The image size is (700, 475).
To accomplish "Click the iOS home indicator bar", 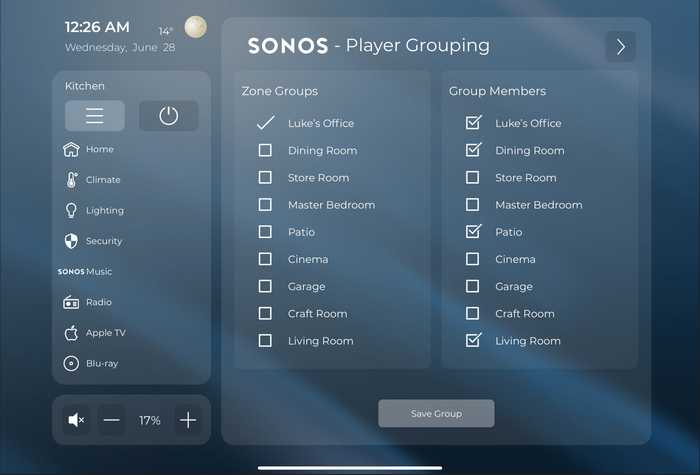I will point(350,468).
